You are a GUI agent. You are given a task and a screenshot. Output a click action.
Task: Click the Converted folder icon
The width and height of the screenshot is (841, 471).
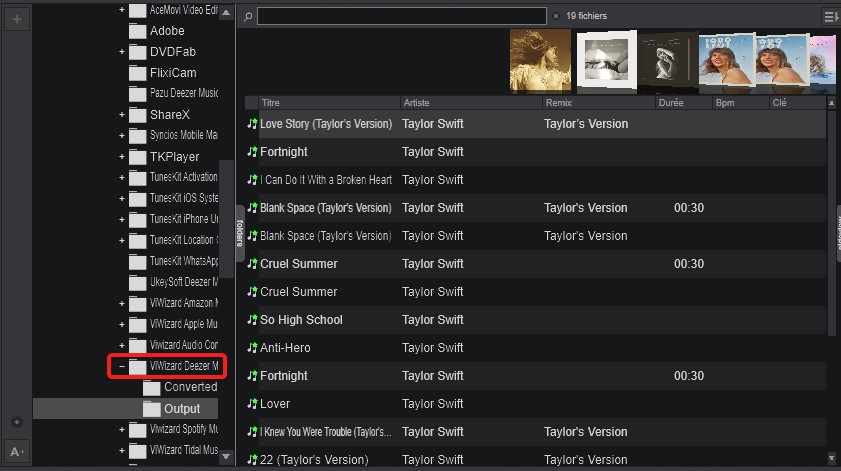point(152,387)
